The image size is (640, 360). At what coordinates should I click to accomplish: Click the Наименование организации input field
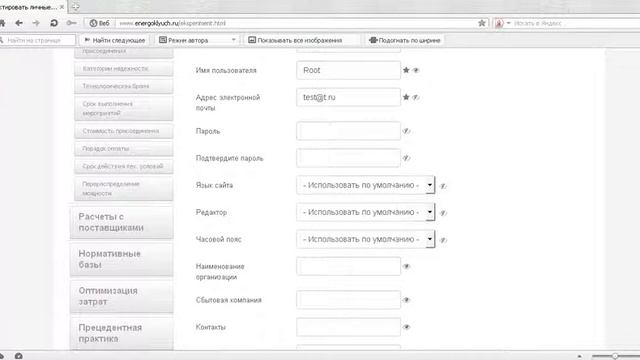point(349,266)
